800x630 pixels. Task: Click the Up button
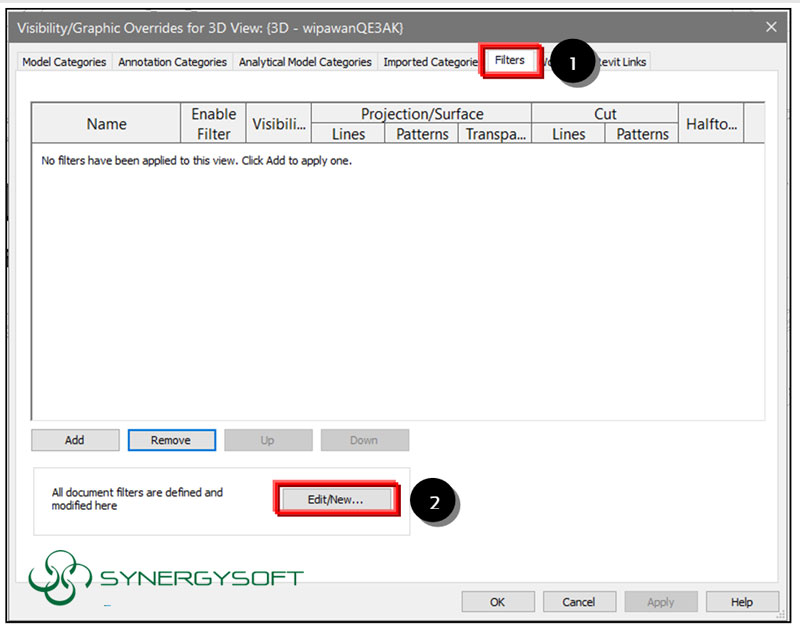268,440
